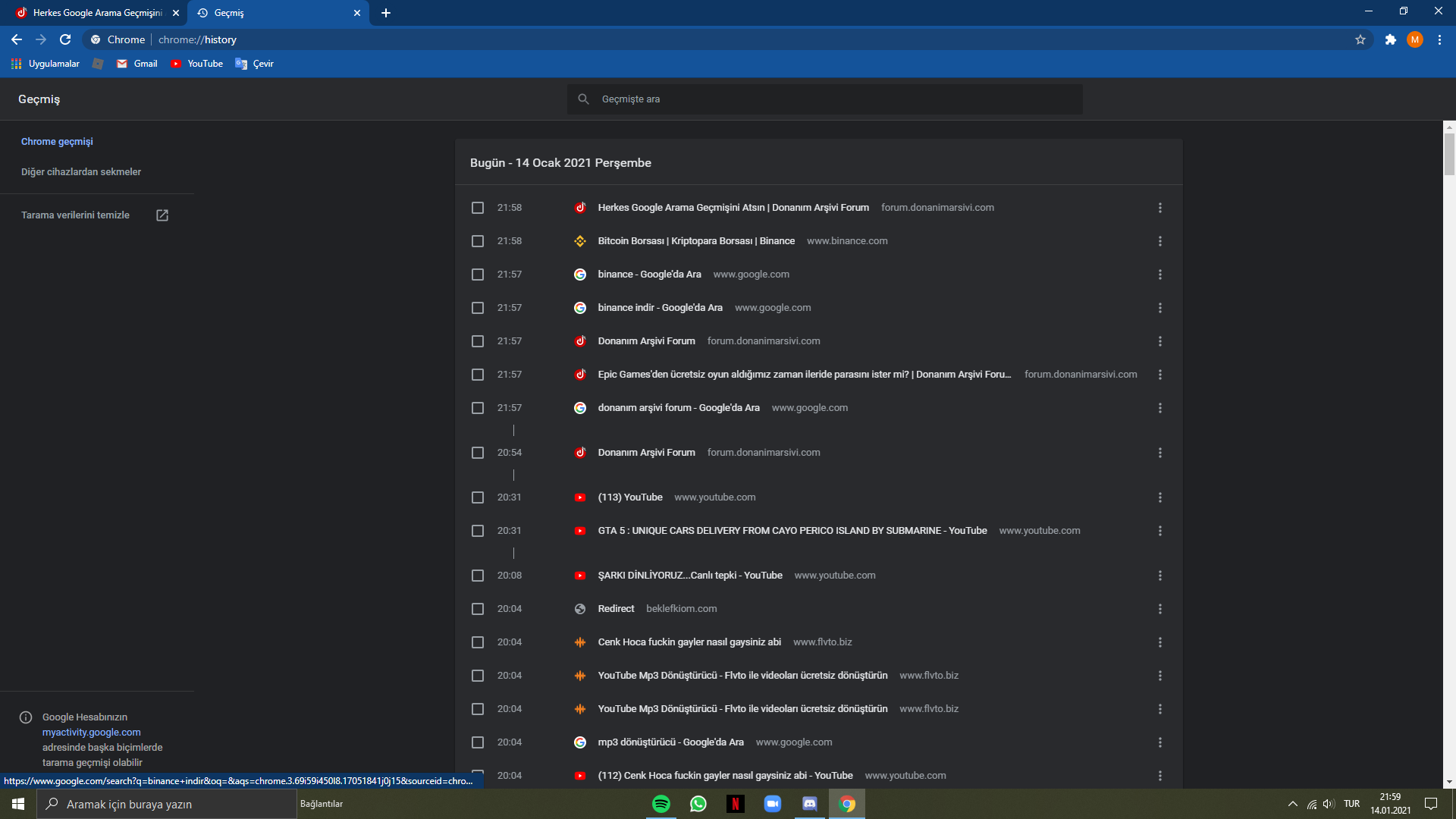Click the page vertical scrollbar thumb
1456x819 pixels.
pos(1449,154)
